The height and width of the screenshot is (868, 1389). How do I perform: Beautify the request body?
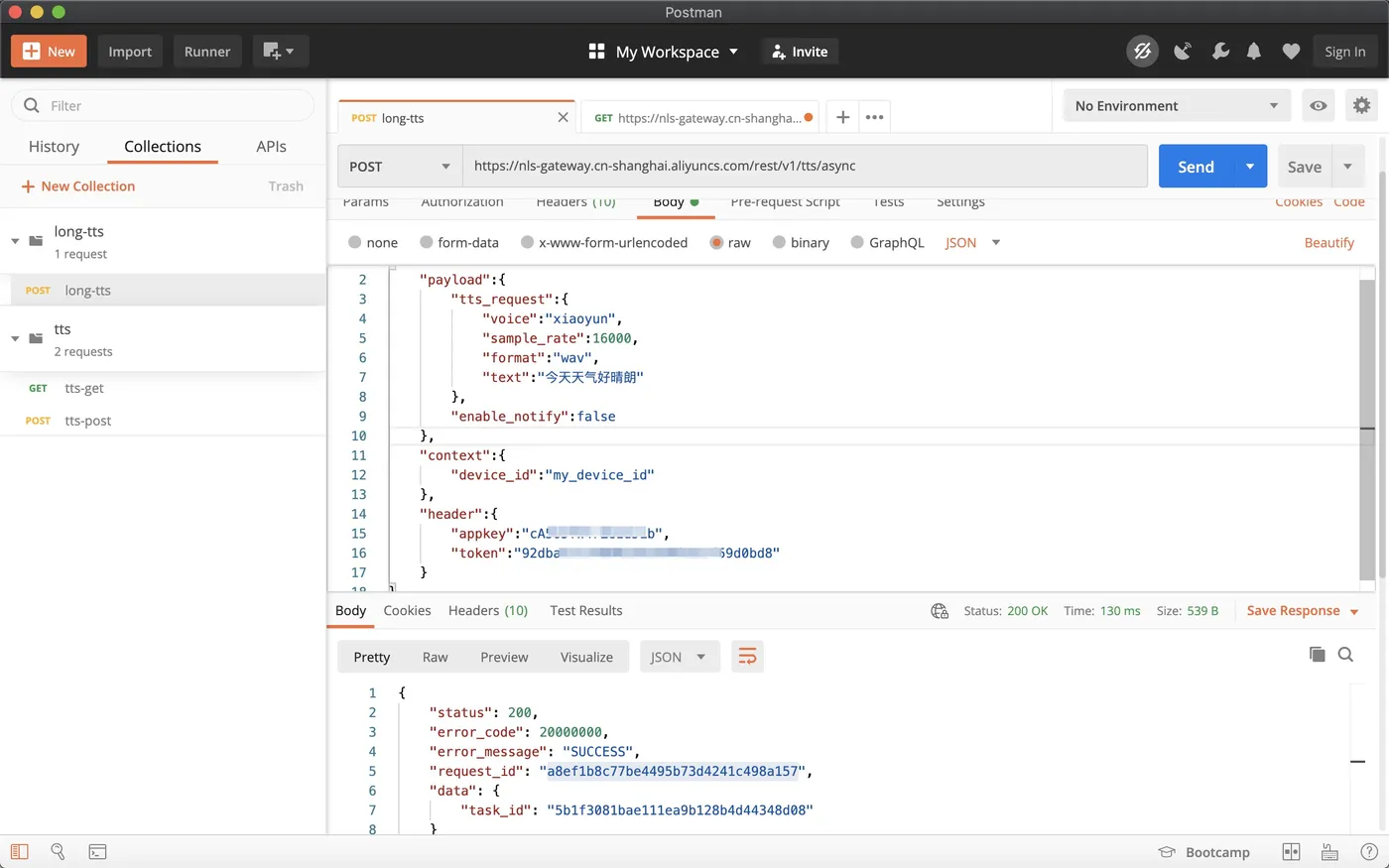[x=1328, y=243]
